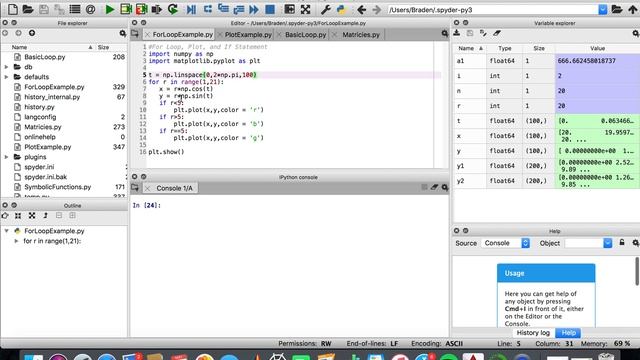Click the eraser icon in Variable explorer
The width and height of the screenshot is (640, 360).
click(497, 33)
